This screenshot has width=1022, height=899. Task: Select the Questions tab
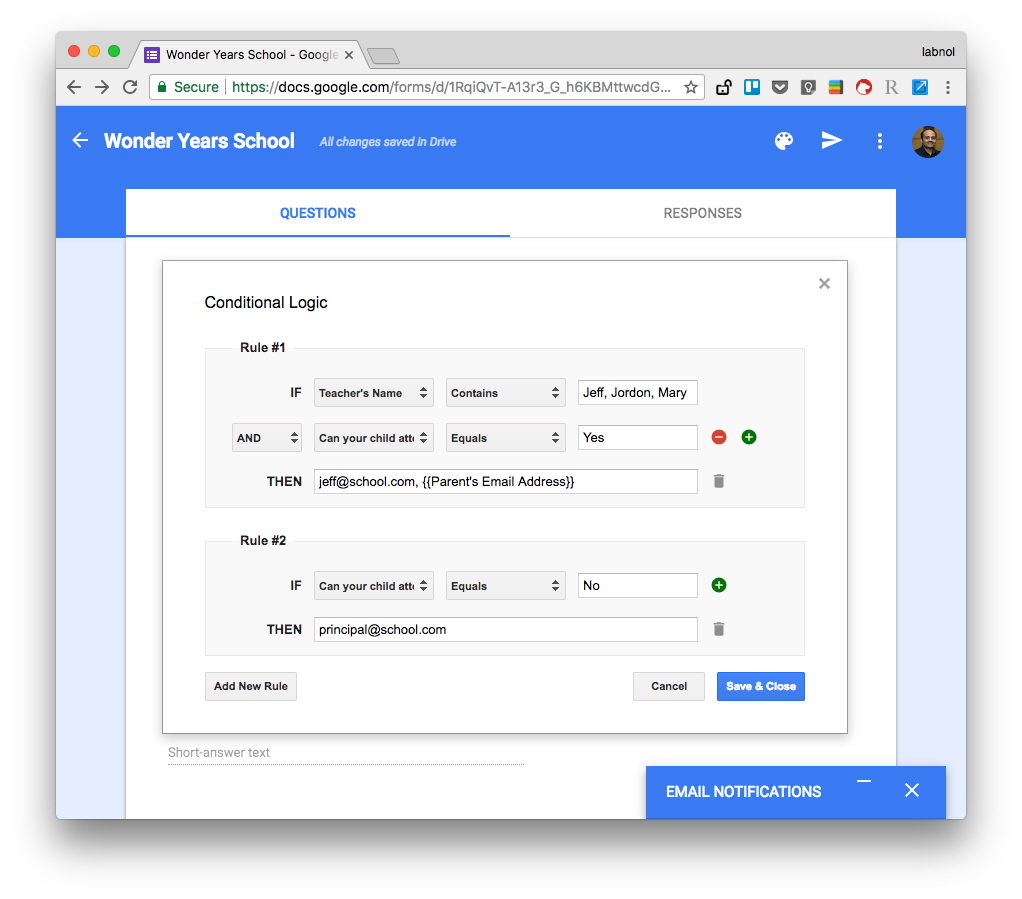(x=317, y=213)
